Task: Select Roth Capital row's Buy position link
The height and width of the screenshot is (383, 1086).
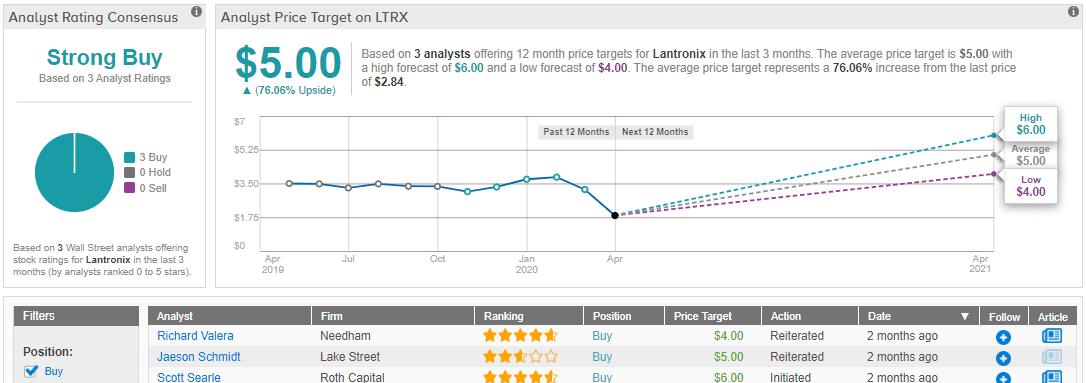Action: tap(602, 377)
